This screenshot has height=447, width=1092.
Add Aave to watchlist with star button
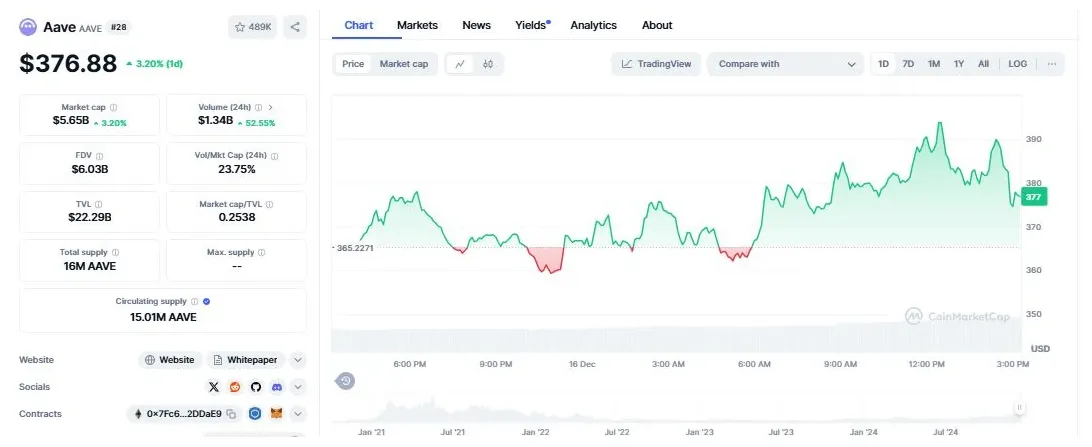tap(252, 27)
